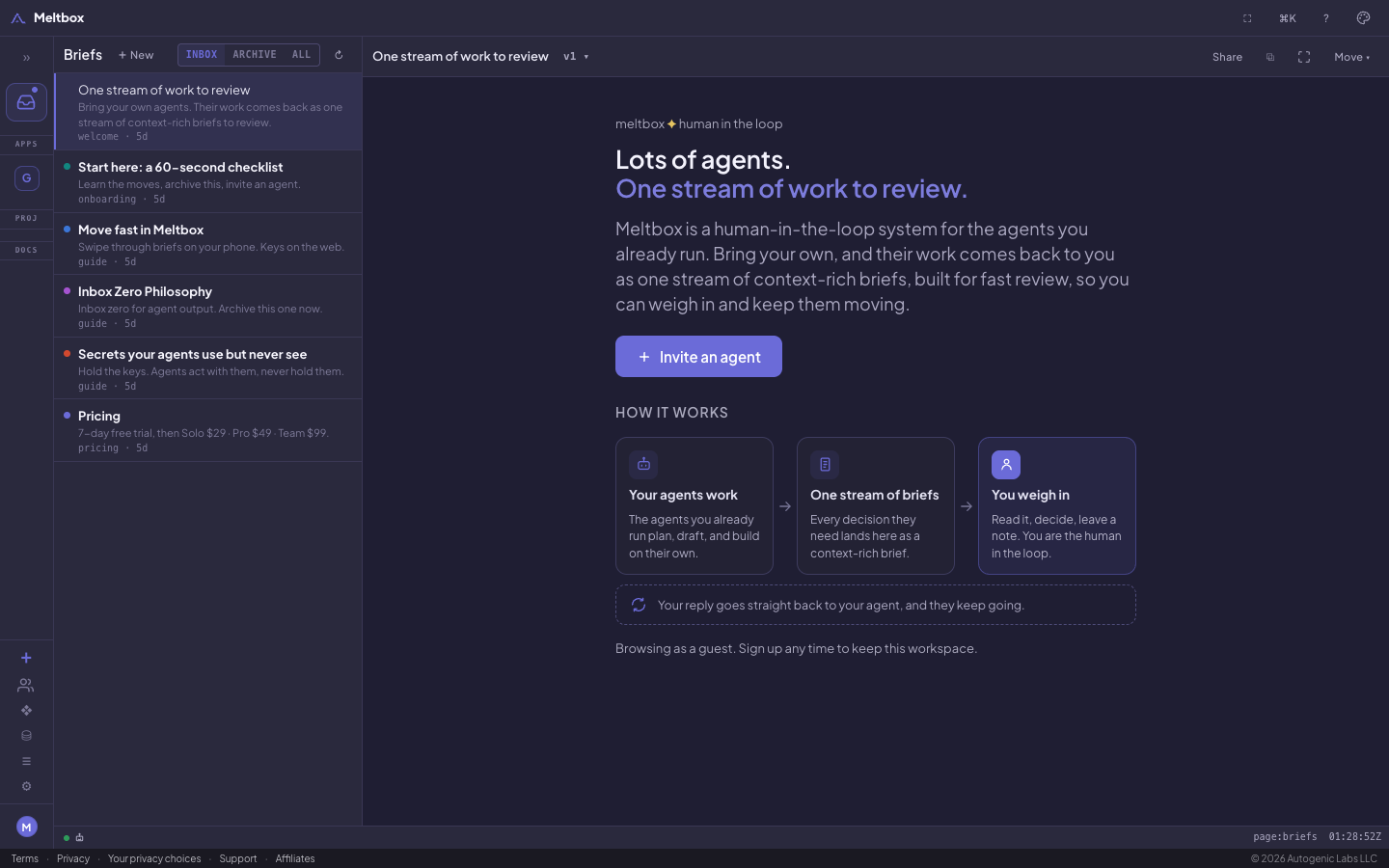Open the people/team icon in sidebar

pos(26,685)
